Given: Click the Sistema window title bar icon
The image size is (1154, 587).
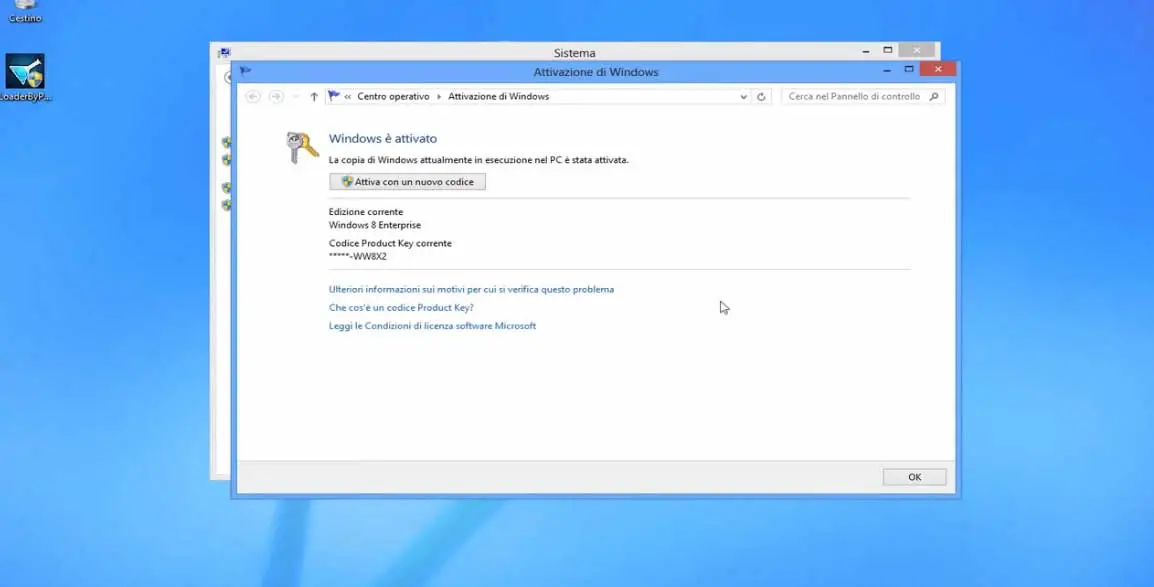Looking at the screenshot, I should coord(224,53).
